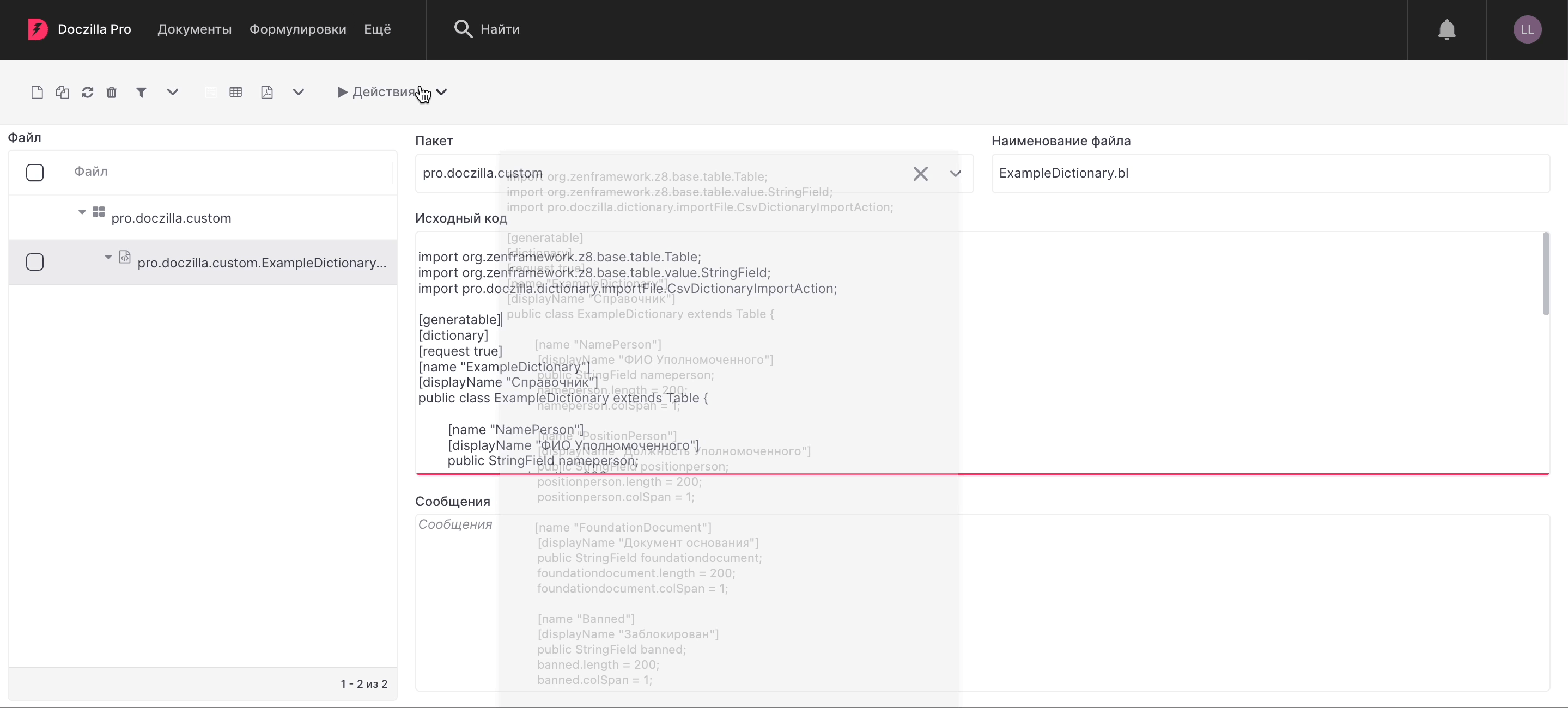Open the Пакет combo box arrow
Viewport: 1568px width, 708px height.
coord(956,173)
